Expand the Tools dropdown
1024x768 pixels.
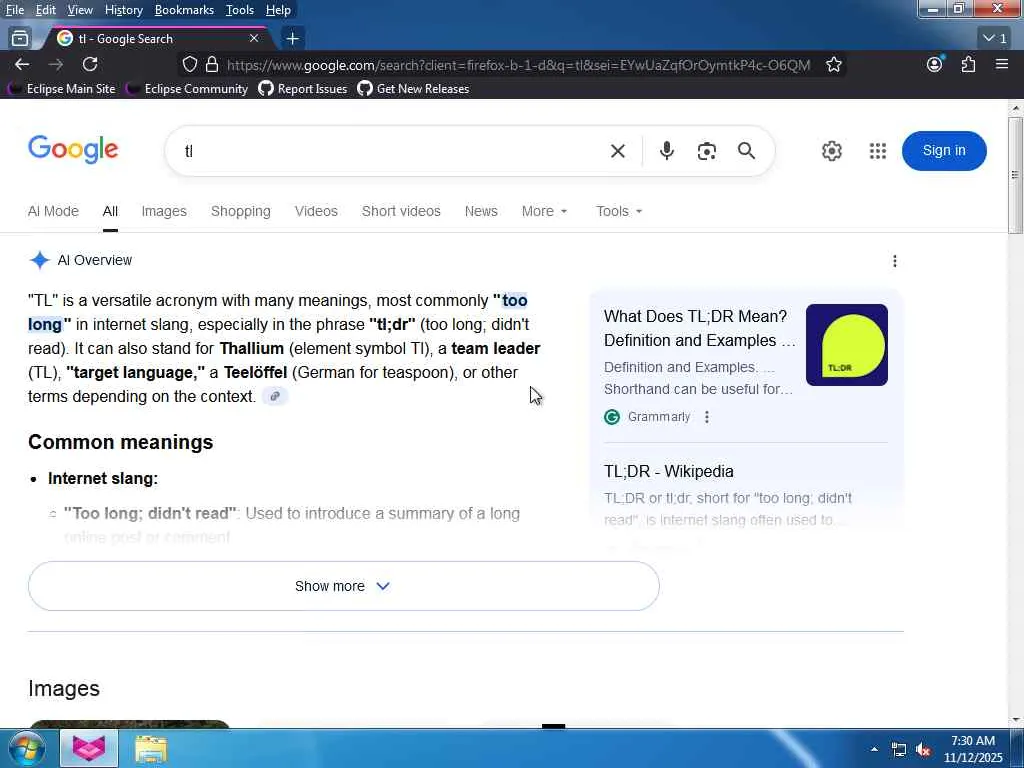[x=618, y=211]
